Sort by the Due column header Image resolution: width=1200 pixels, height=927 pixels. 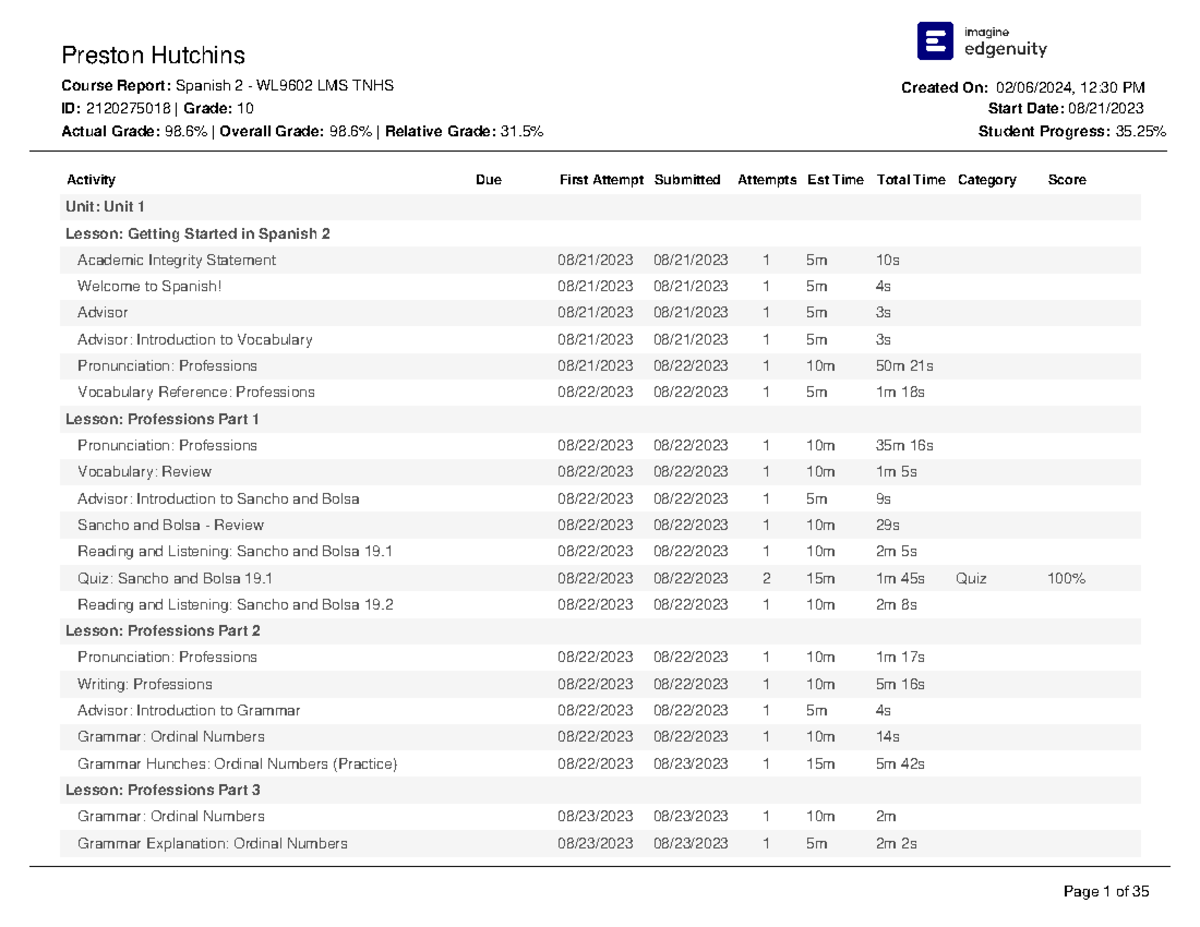487,180
